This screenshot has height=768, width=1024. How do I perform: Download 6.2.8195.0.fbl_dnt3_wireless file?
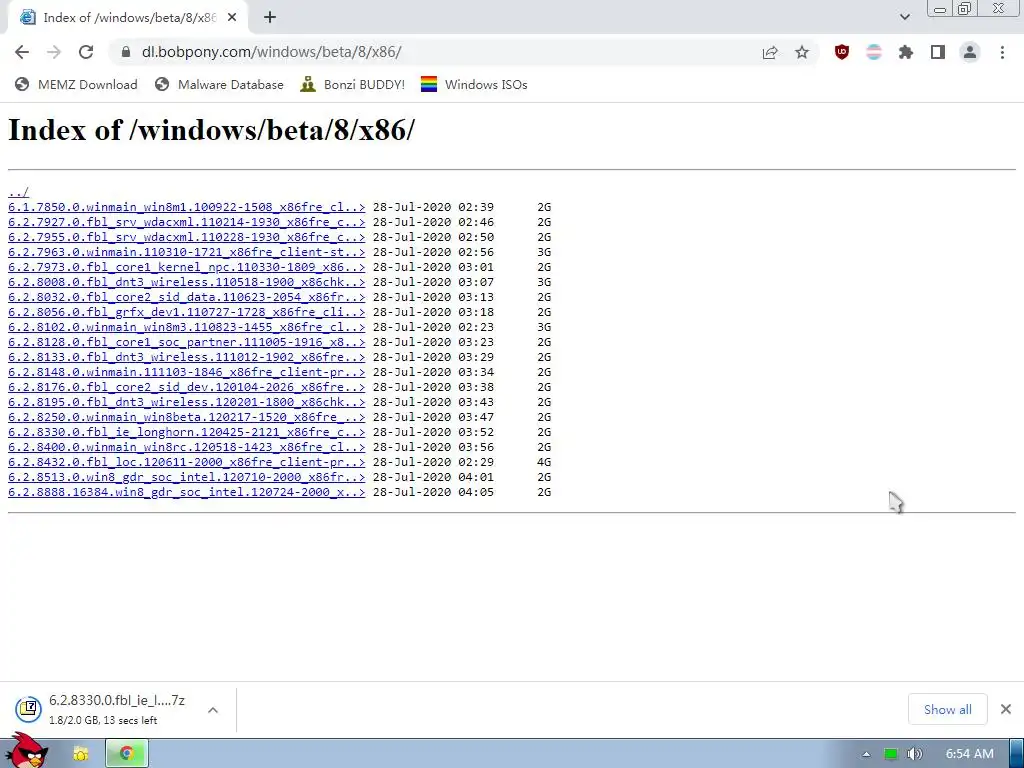pyautogui.click(x=186, y=402)
